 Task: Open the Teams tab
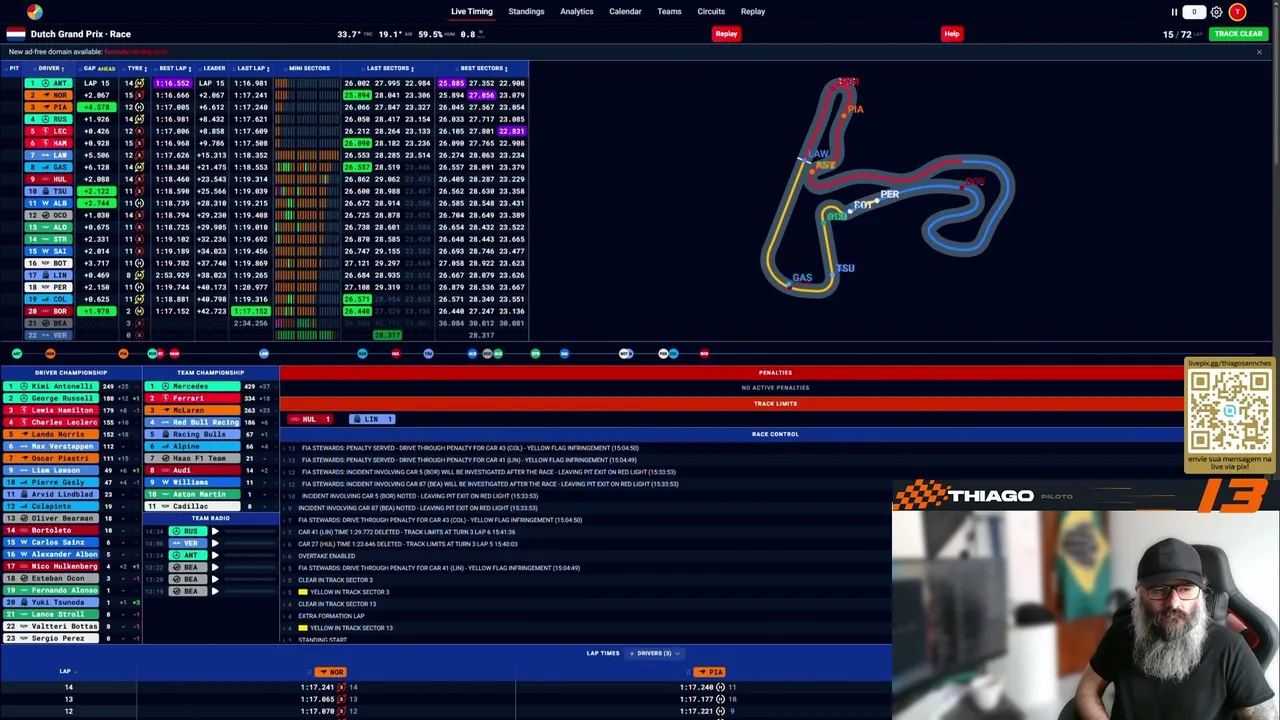pyautogui.click(x=669, y=12)
